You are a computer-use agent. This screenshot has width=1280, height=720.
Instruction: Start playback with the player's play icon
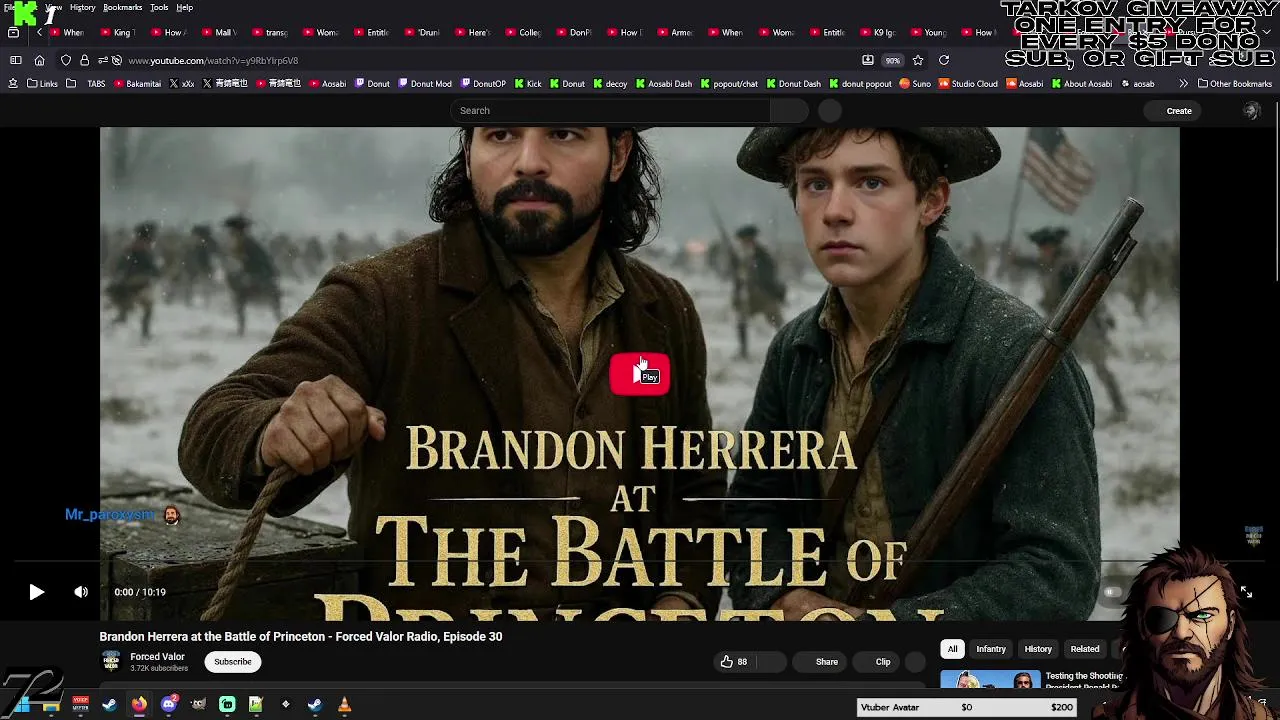click(36, 592)
